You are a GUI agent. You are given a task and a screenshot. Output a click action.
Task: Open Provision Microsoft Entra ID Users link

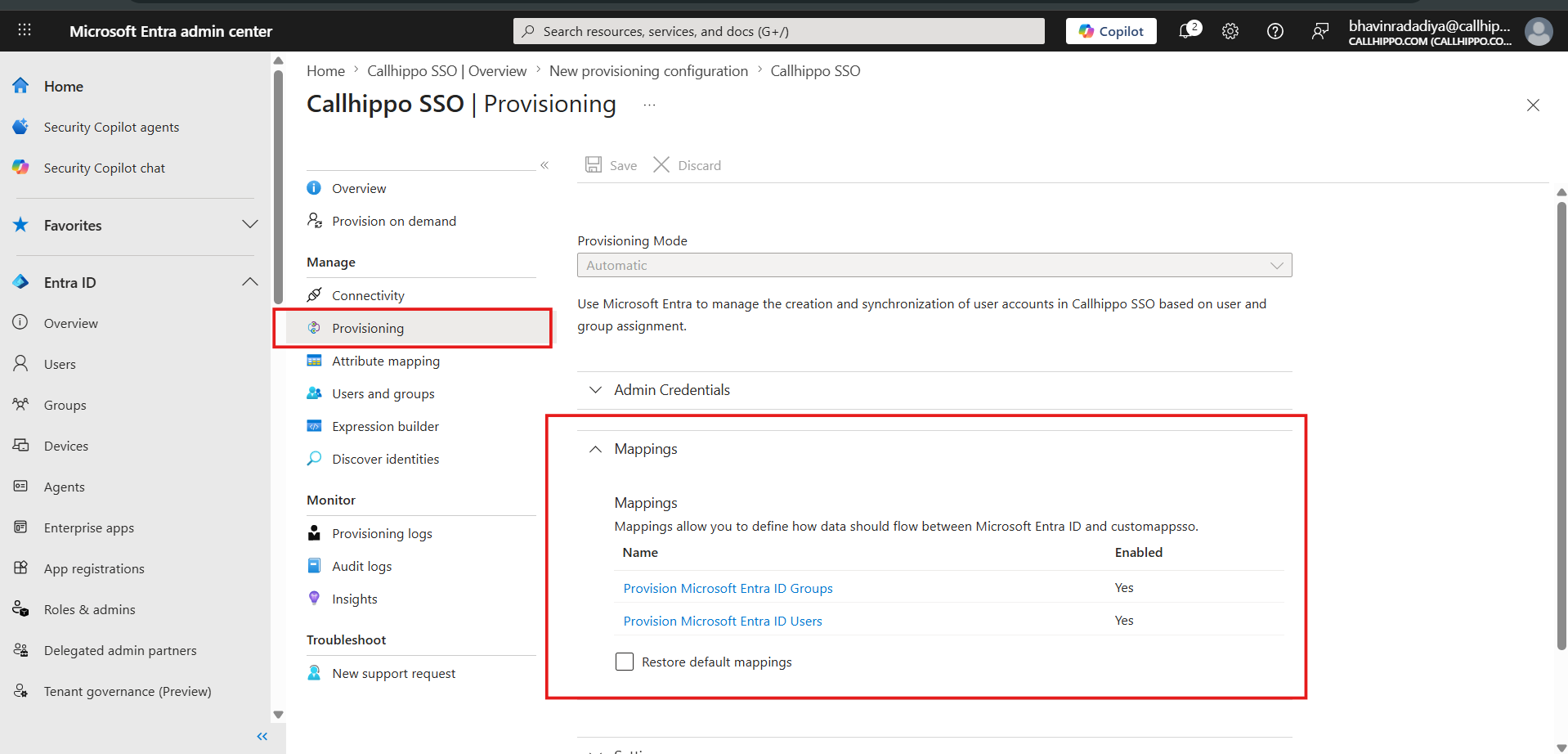723,621
